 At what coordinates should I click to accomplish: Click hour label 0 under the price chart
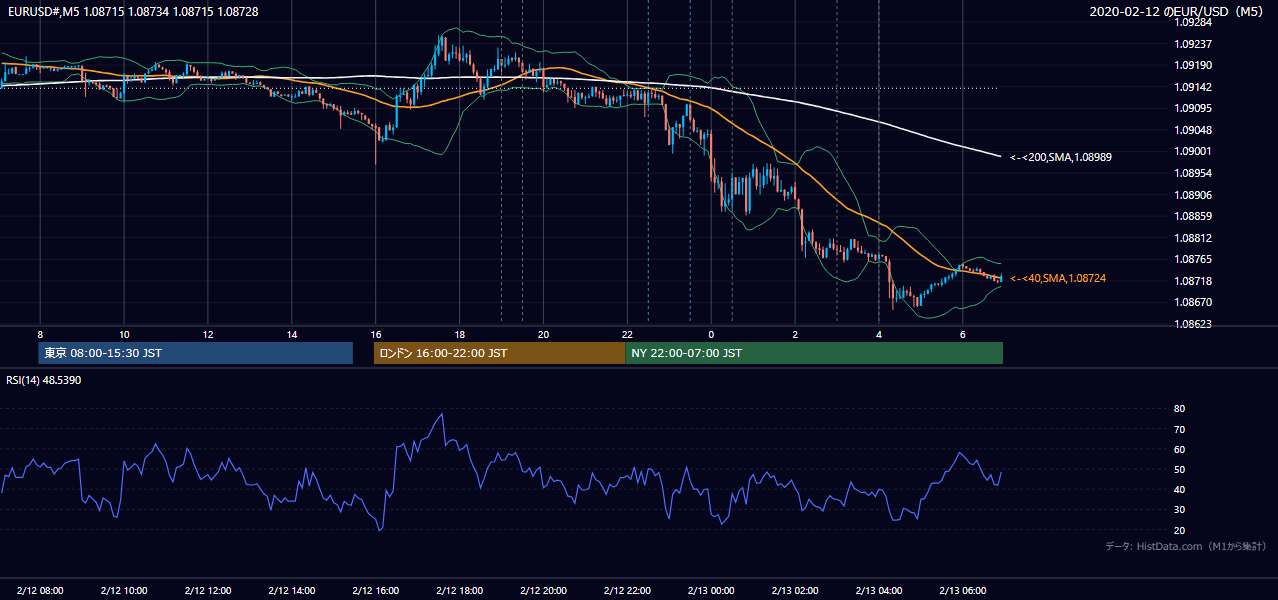pyautogui.click(x=711, y=334)
